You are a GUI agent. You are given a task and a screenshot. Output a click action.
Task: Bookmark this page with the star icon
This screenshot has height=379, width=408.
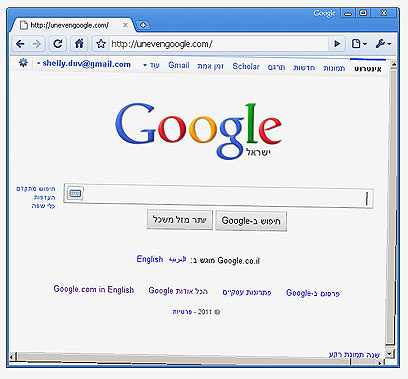tap(101, 44)
